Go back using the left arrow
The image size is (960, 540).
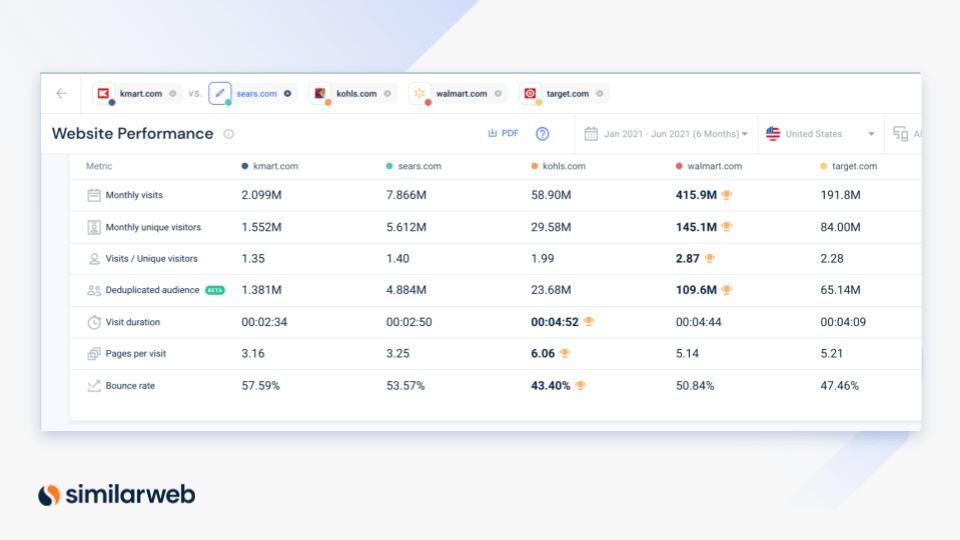point(61,93)
